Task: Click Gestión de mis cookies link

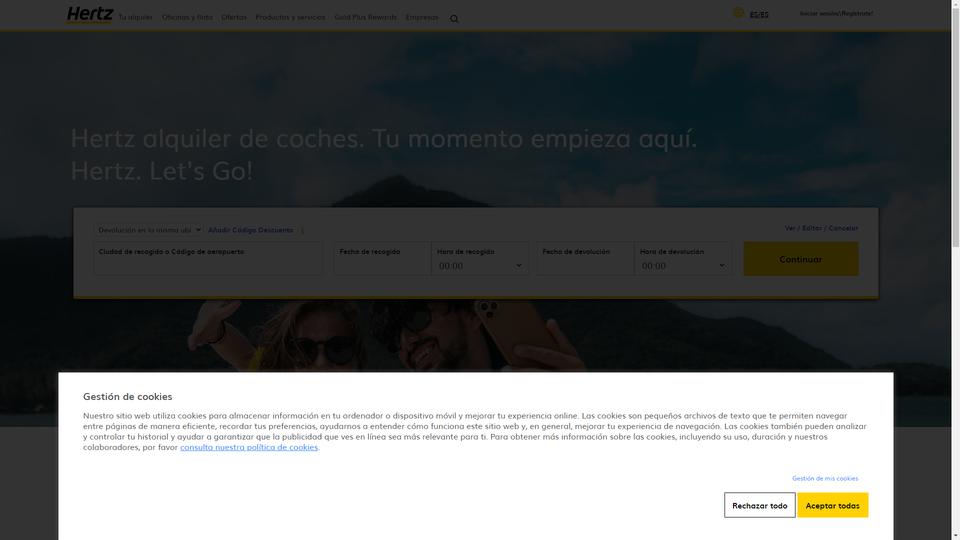Action: pos(825,478)
